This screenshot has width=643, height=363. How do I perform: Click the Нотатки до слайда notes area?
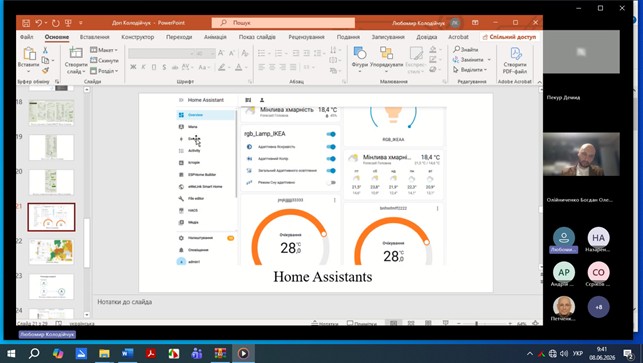click(x=125, y=302)
